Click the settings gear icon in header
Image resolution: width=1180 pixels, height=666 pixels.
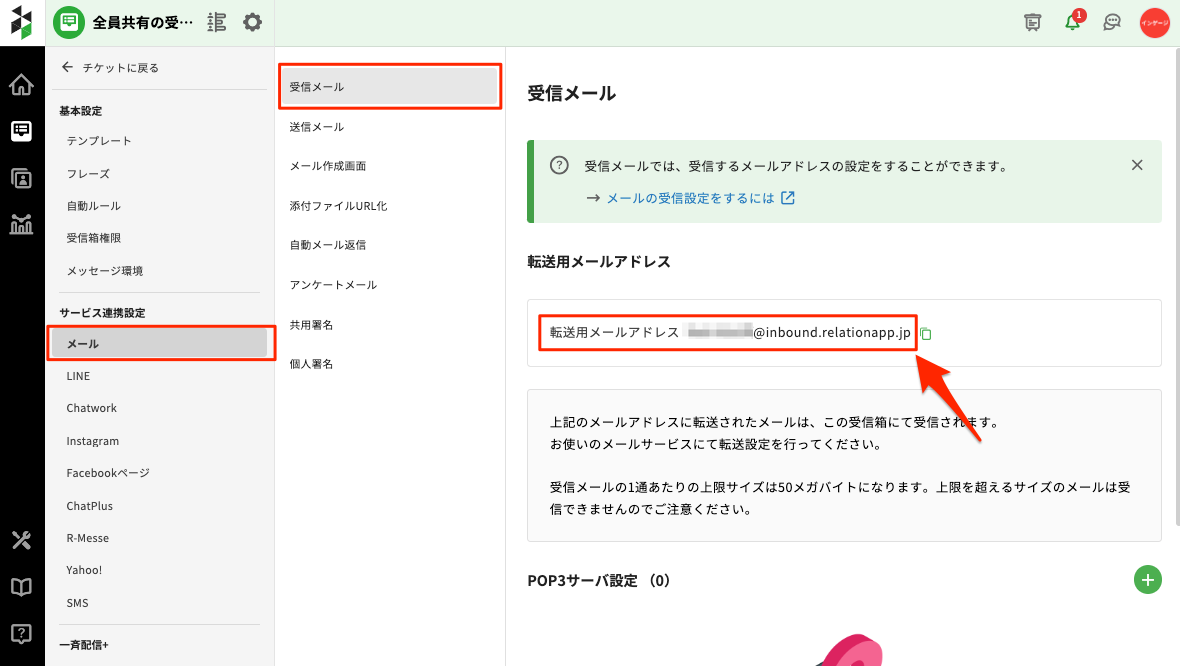[253, 22]
